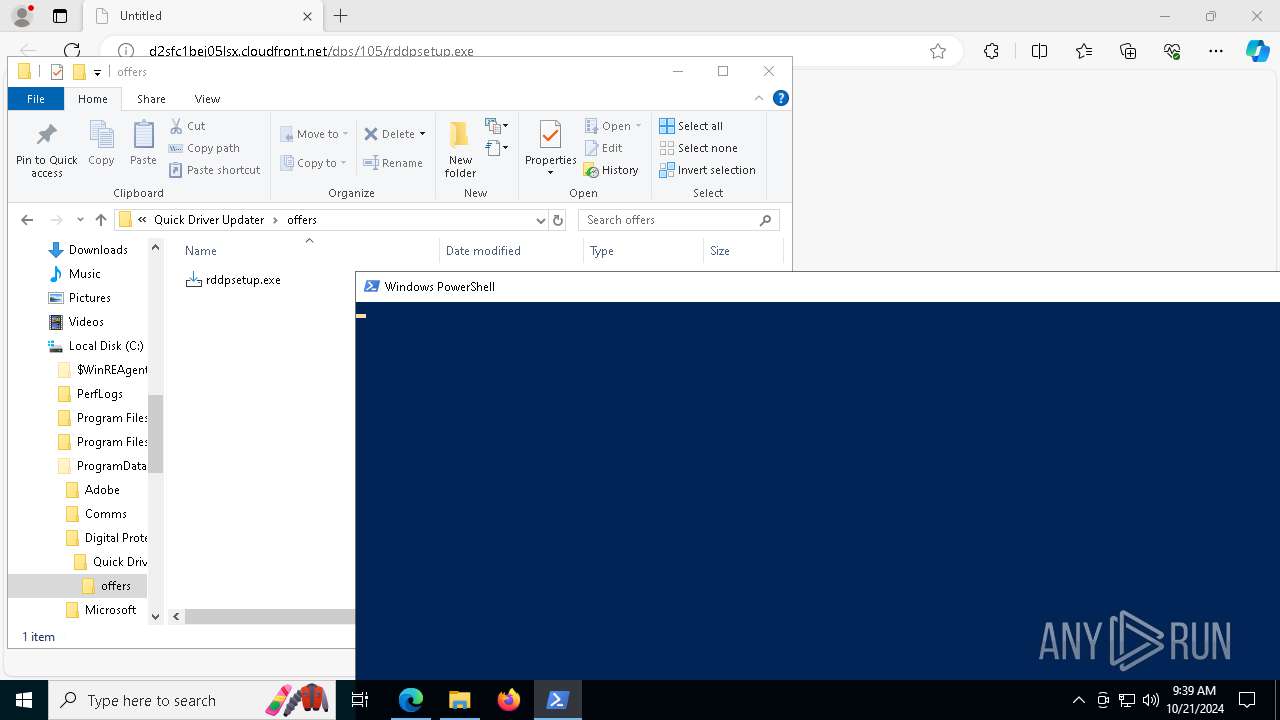Go back in Explorer navigation
The height and width of the screenshot is (720, 1280).
pyautogui.click(x=27, y=220)
